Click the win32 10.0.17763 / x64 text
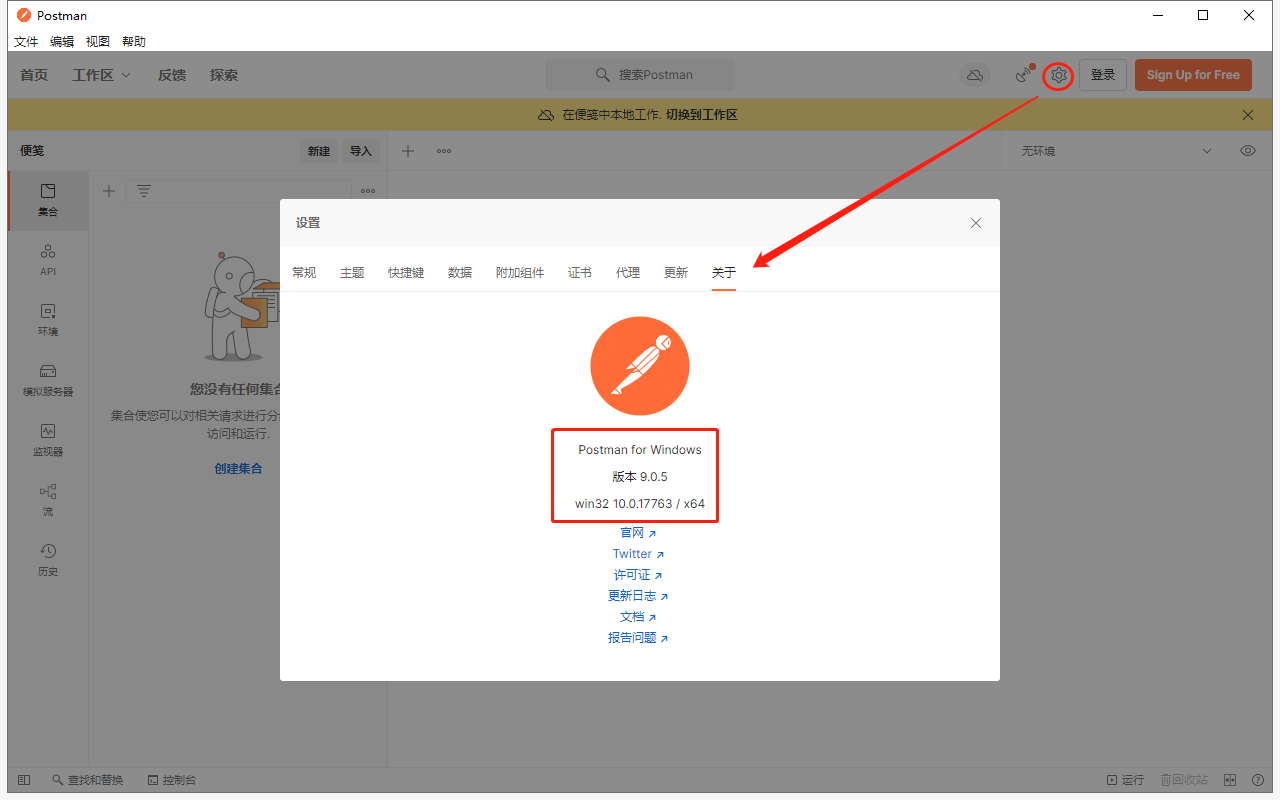1280x800 pixels. 640,504
